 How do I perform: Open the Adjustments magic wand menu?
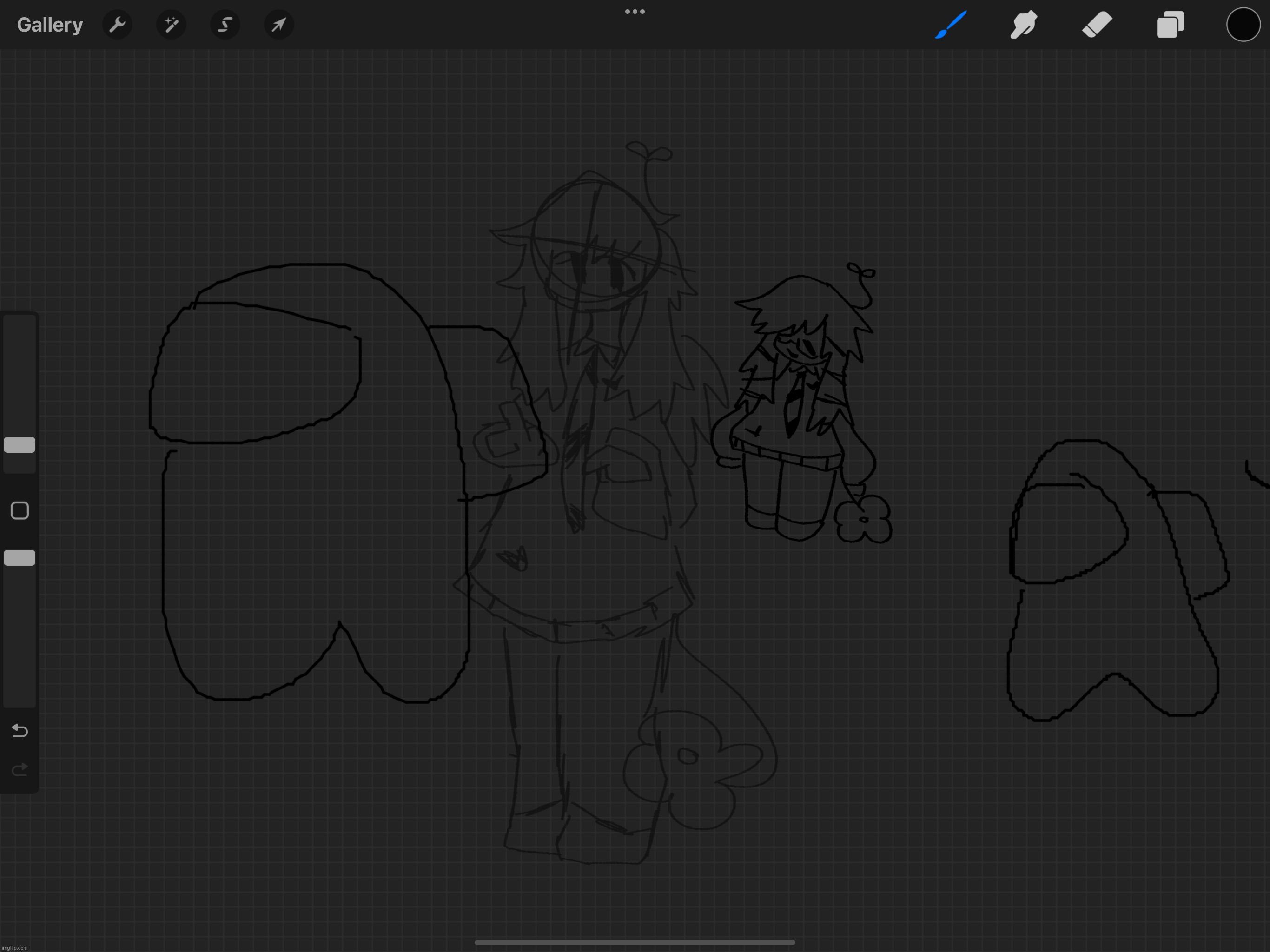(171, 25)
